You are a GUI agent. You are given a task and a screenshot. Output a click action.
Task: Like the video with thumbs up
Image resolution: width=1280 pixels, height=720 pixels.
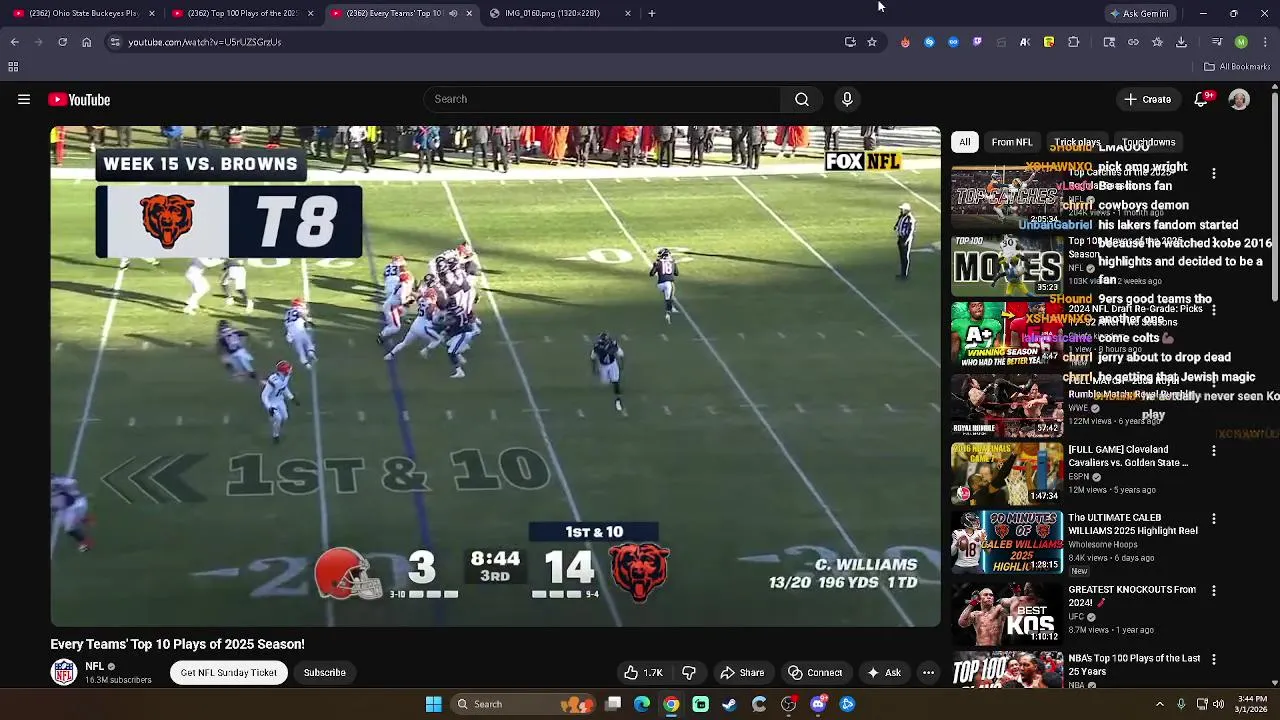(643, 673)
